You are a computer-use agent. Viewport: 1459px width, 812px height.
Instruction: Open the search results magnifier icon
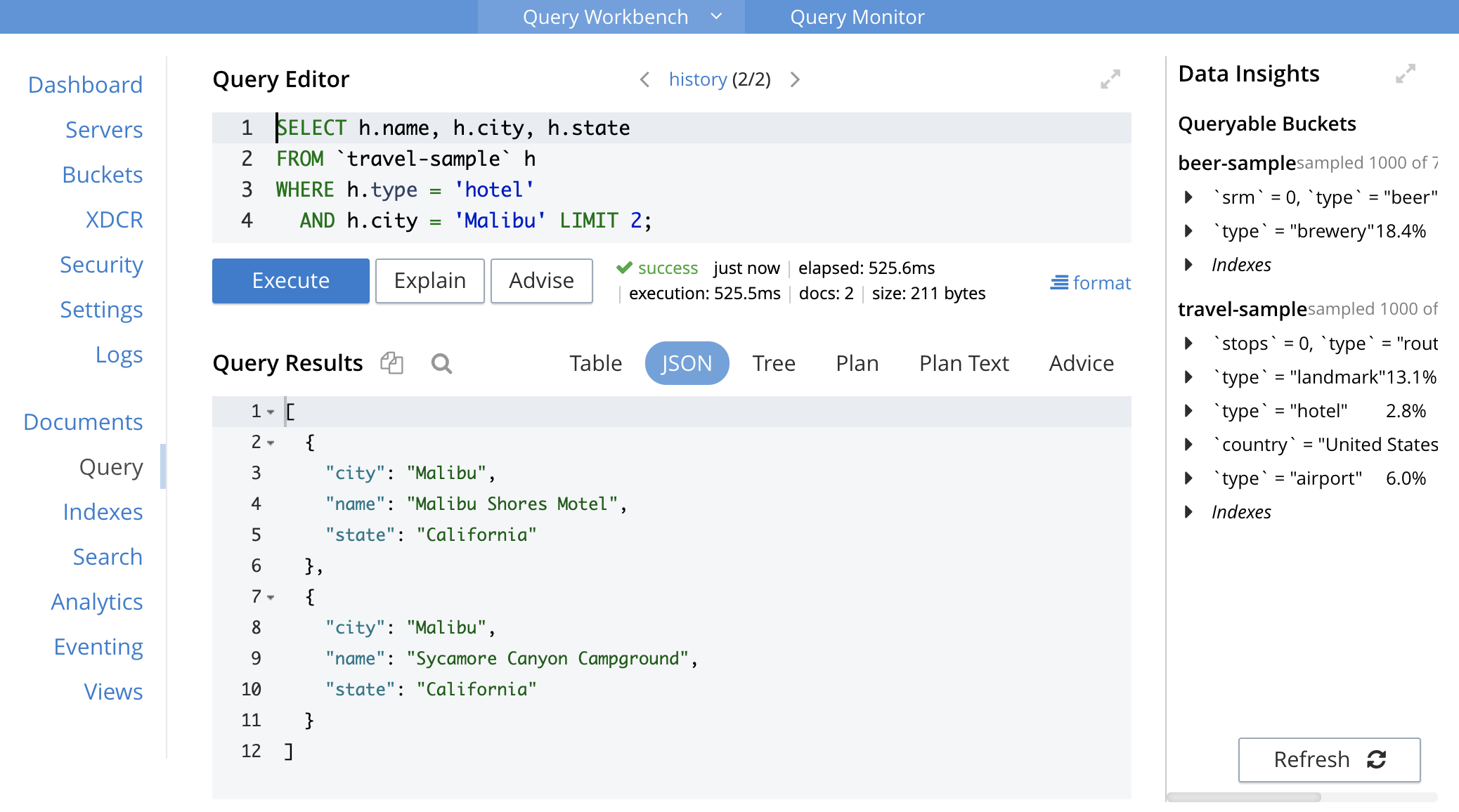coord(441,363)
